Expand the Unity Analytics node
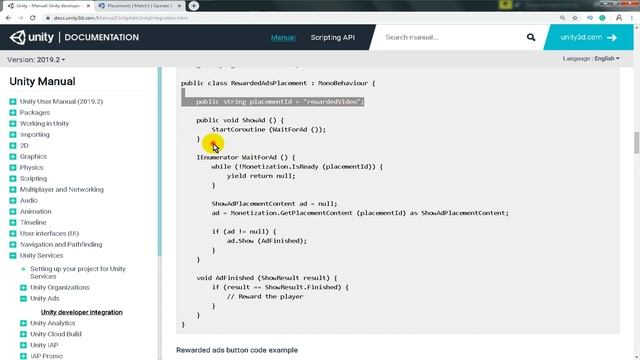 click(23, 323)
